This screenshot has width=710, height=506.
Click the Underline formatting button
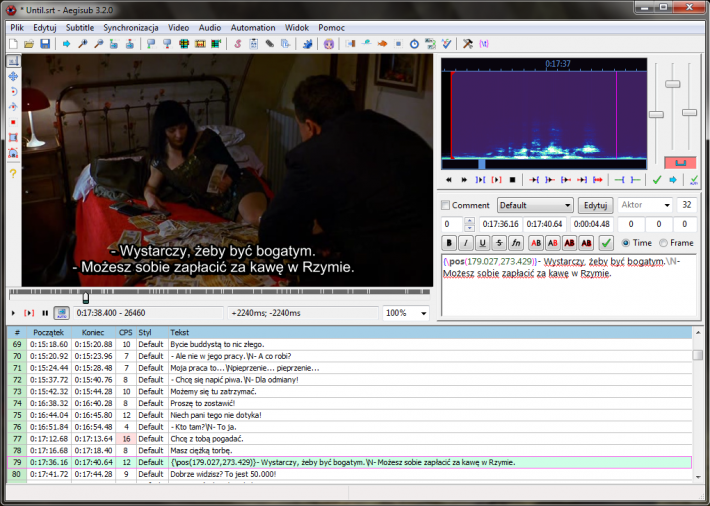482,243
